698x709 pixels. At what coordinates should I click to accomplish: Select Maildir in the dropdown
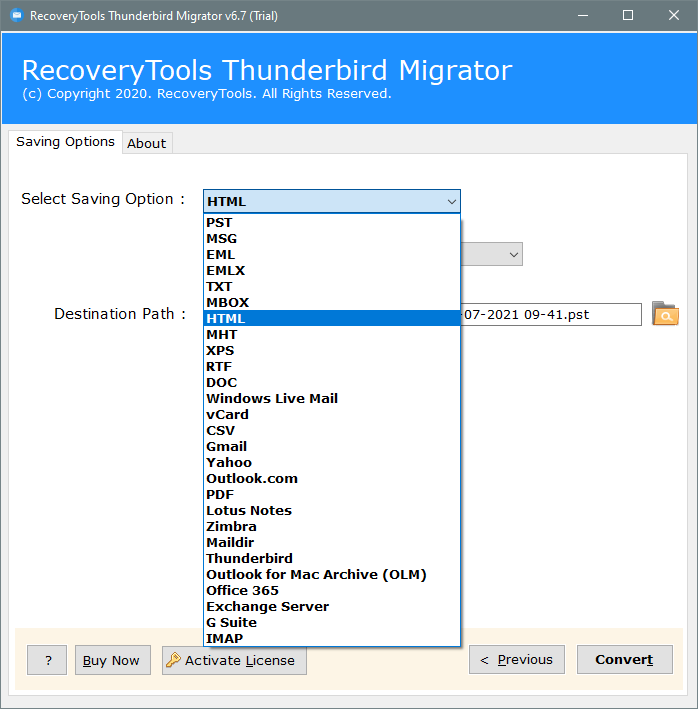332,542
